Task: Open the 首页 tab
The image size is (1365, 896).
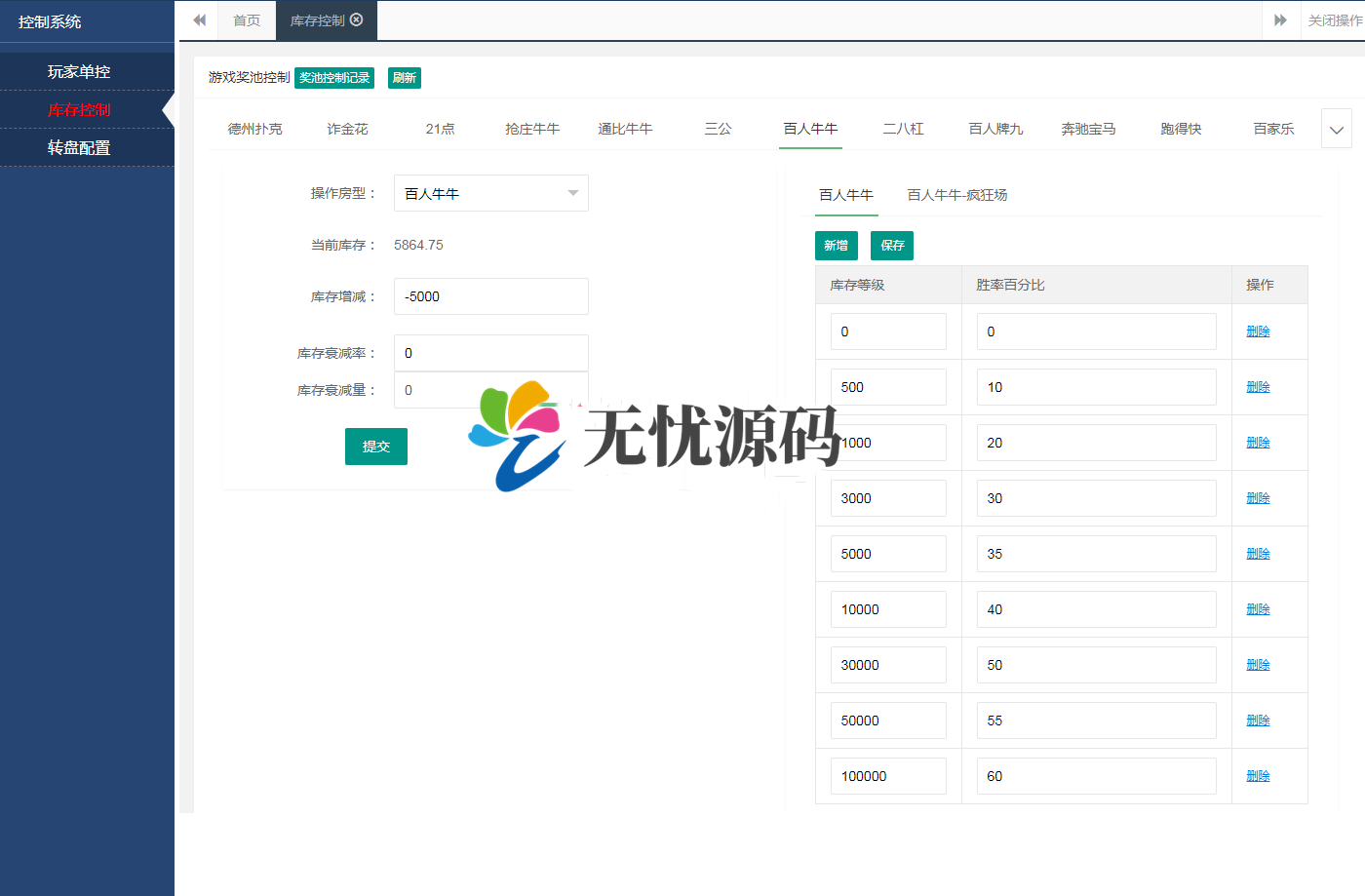Action: point(246,20)
